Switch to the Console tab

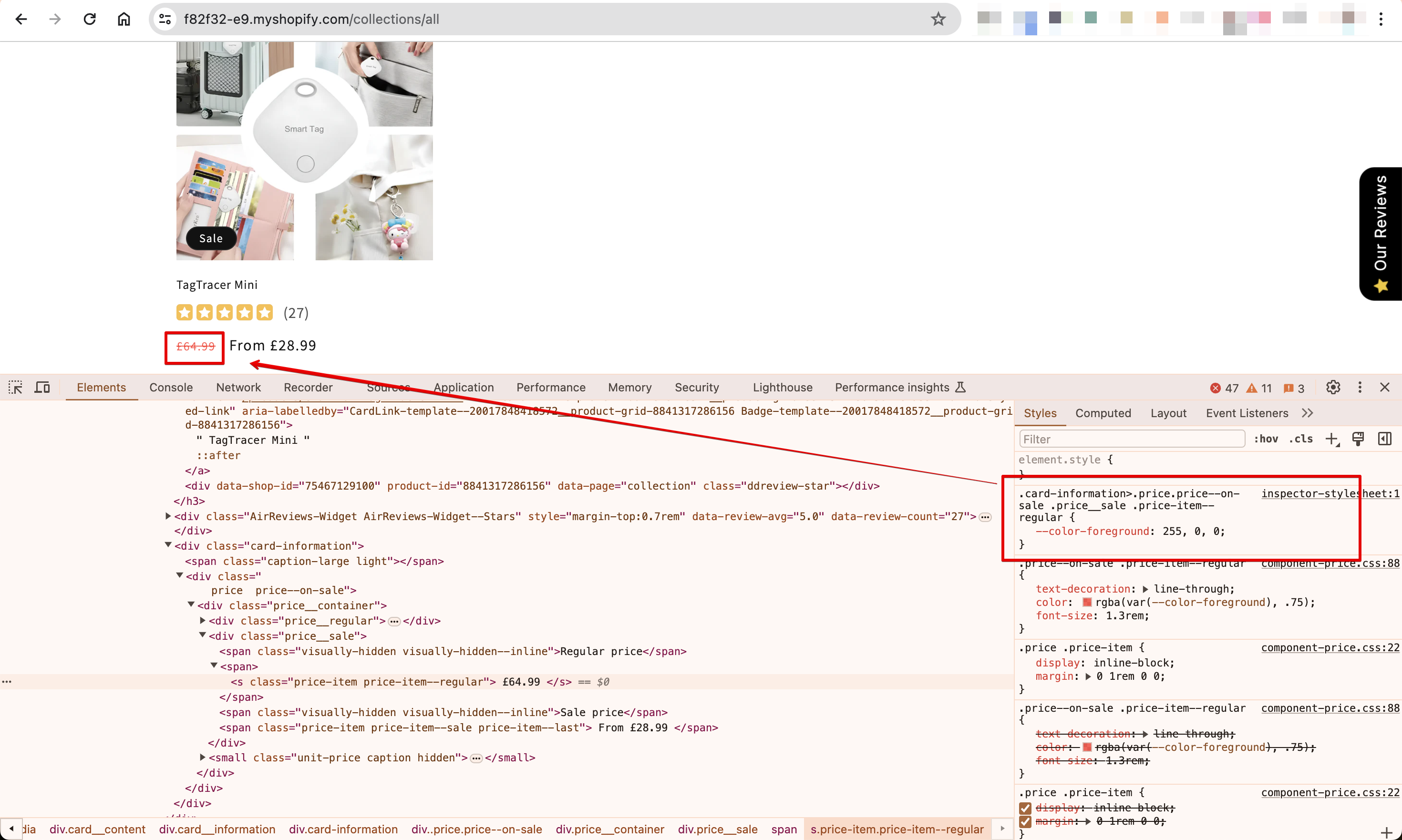click(171, 387)
